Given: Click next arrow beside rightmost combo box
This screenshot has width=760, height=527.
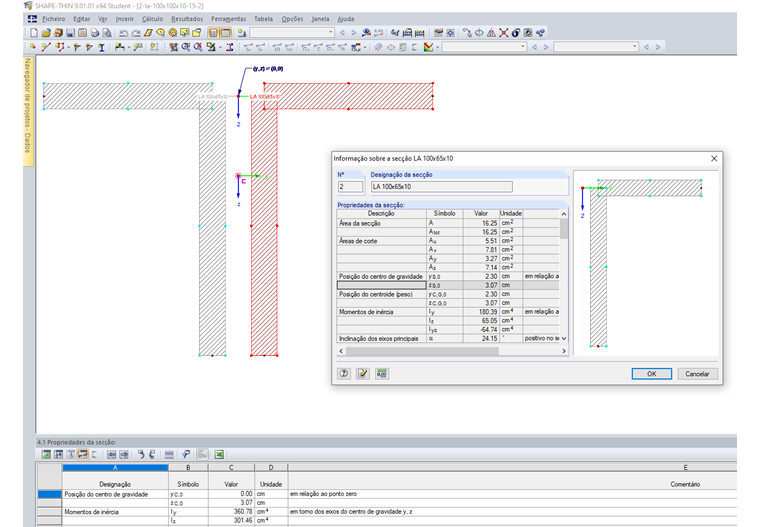Looking at the screenshot, I should (x=658, y=47).
